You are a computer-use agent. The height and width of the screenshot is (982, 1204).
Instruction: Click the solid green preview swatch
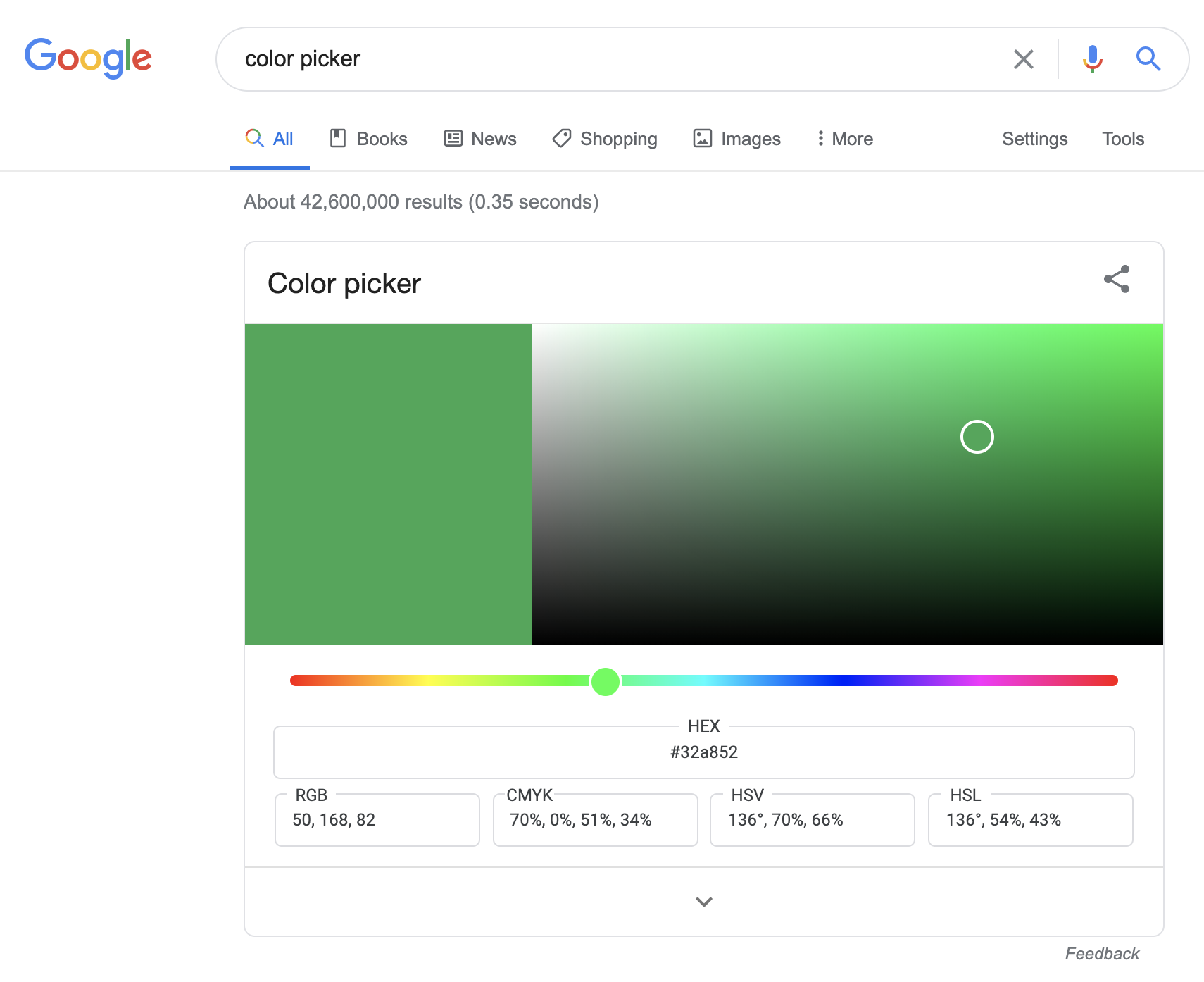(388, 485)
